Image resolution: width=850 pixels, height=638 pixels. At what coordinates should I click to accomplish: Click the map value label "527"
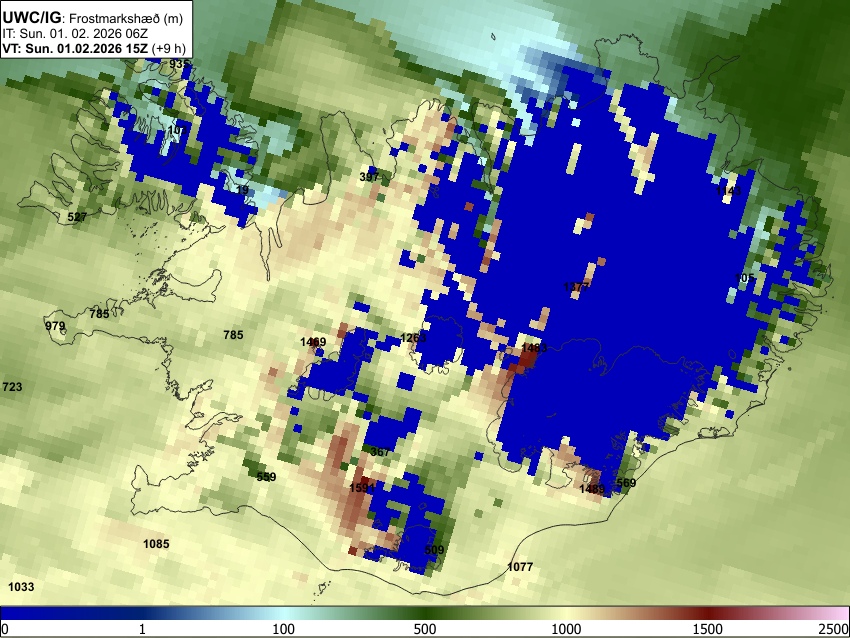[x=77, y=217]
